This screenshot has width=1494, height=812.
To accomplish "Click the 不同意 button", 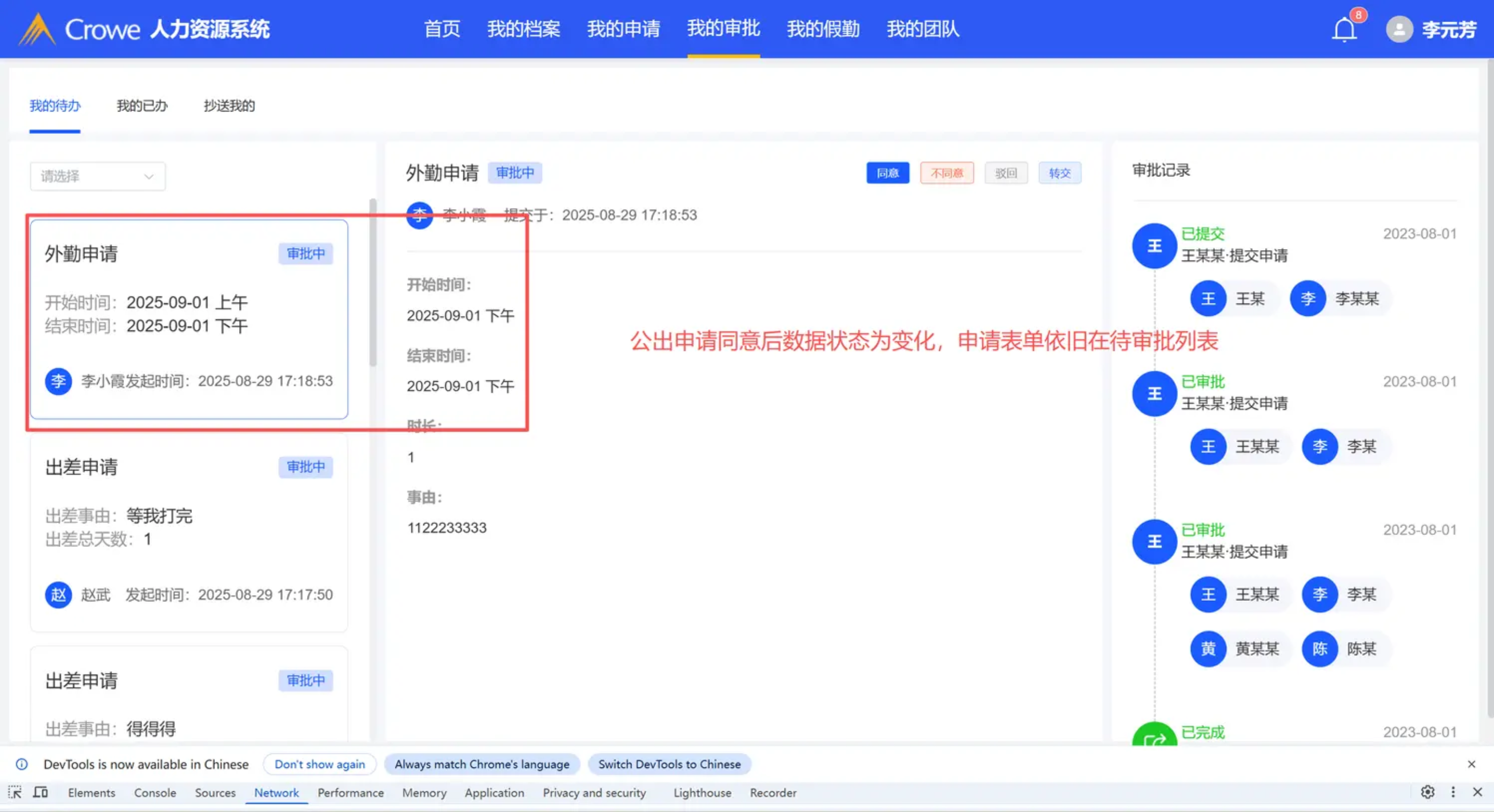I will click(x=947, y=173).
